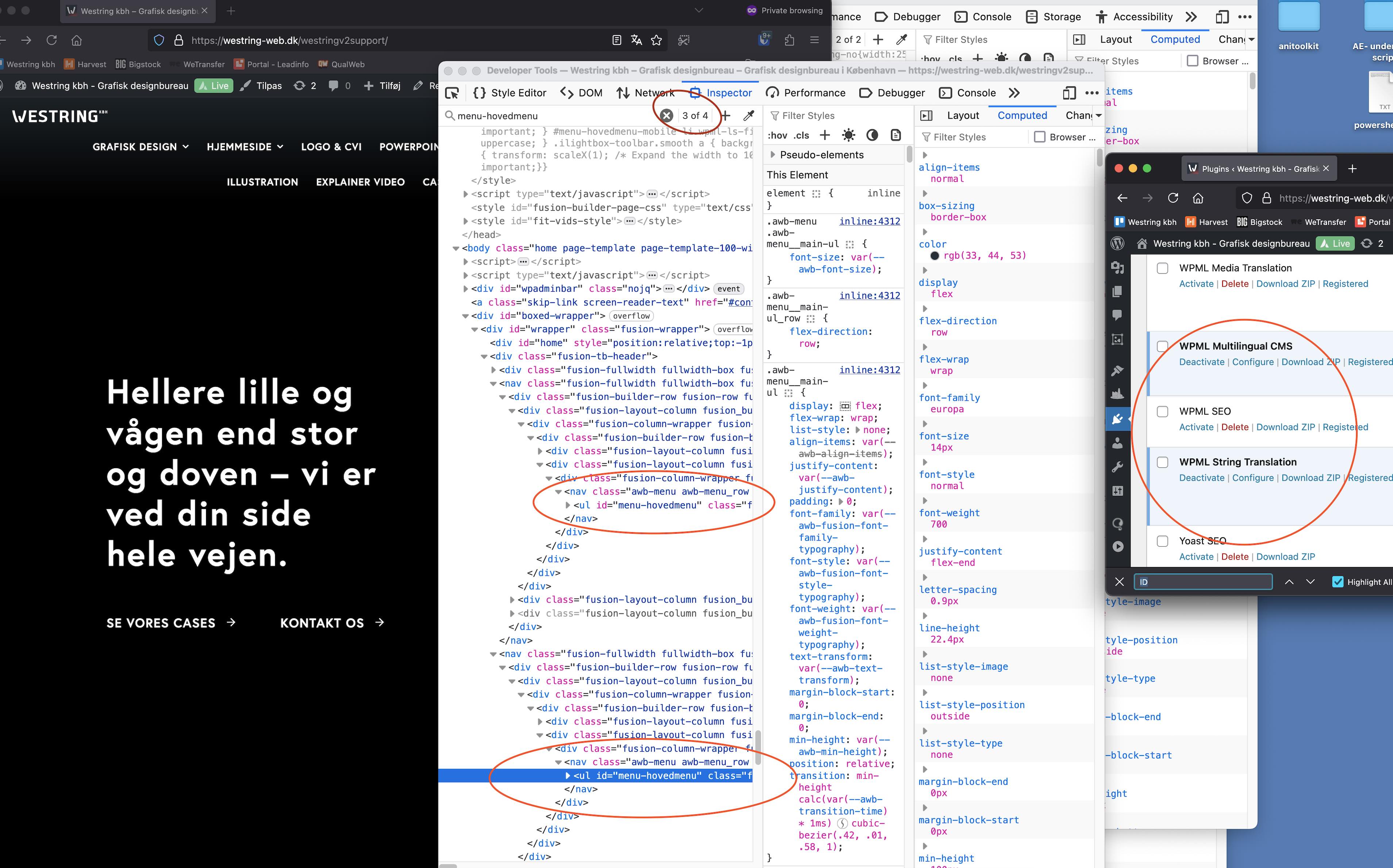Toggle dark color scheme simulation
Screen dimensions: 1393x868
(x=872, y=135)
